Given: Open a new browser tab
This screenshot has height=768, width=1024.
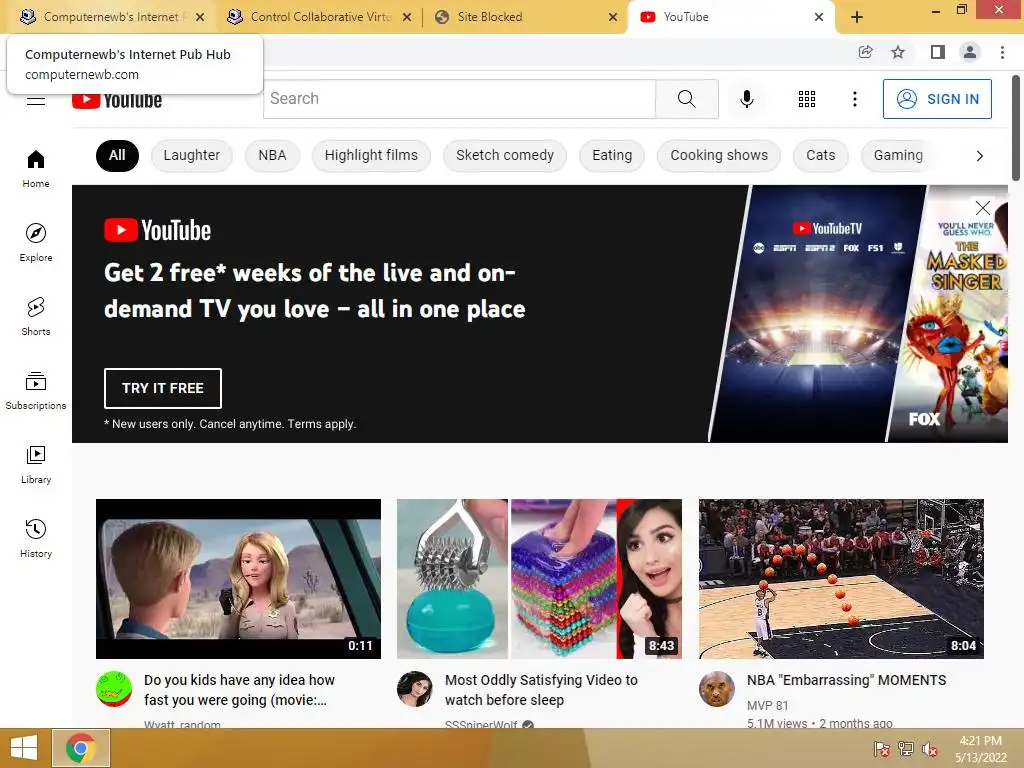Looking at the screenshot, I should (x=857, y=18).
